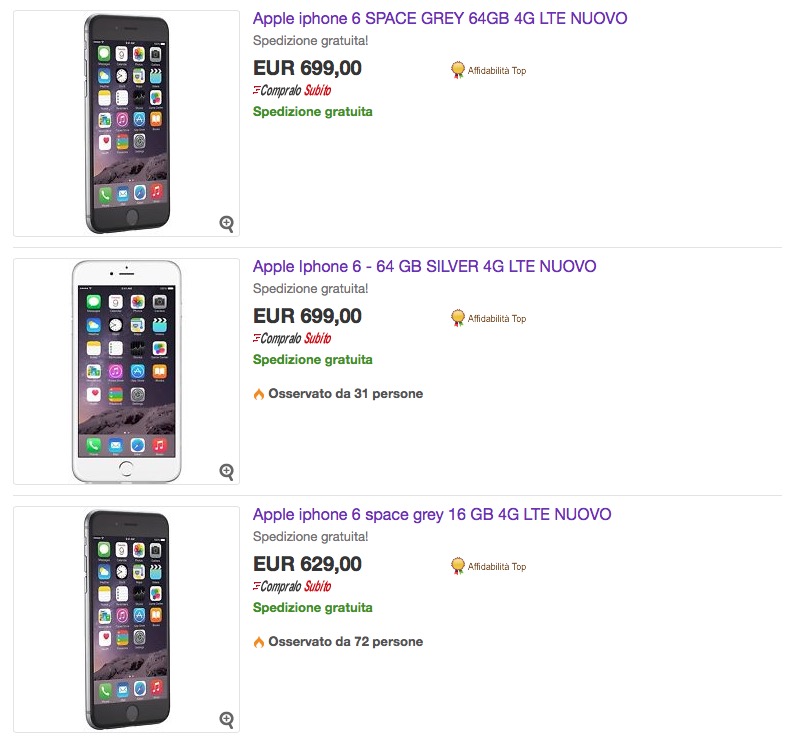Click flame icon beside 72 persone
Image resolution: width=792 pixels, height=741 pixels.
click(259, 642)
